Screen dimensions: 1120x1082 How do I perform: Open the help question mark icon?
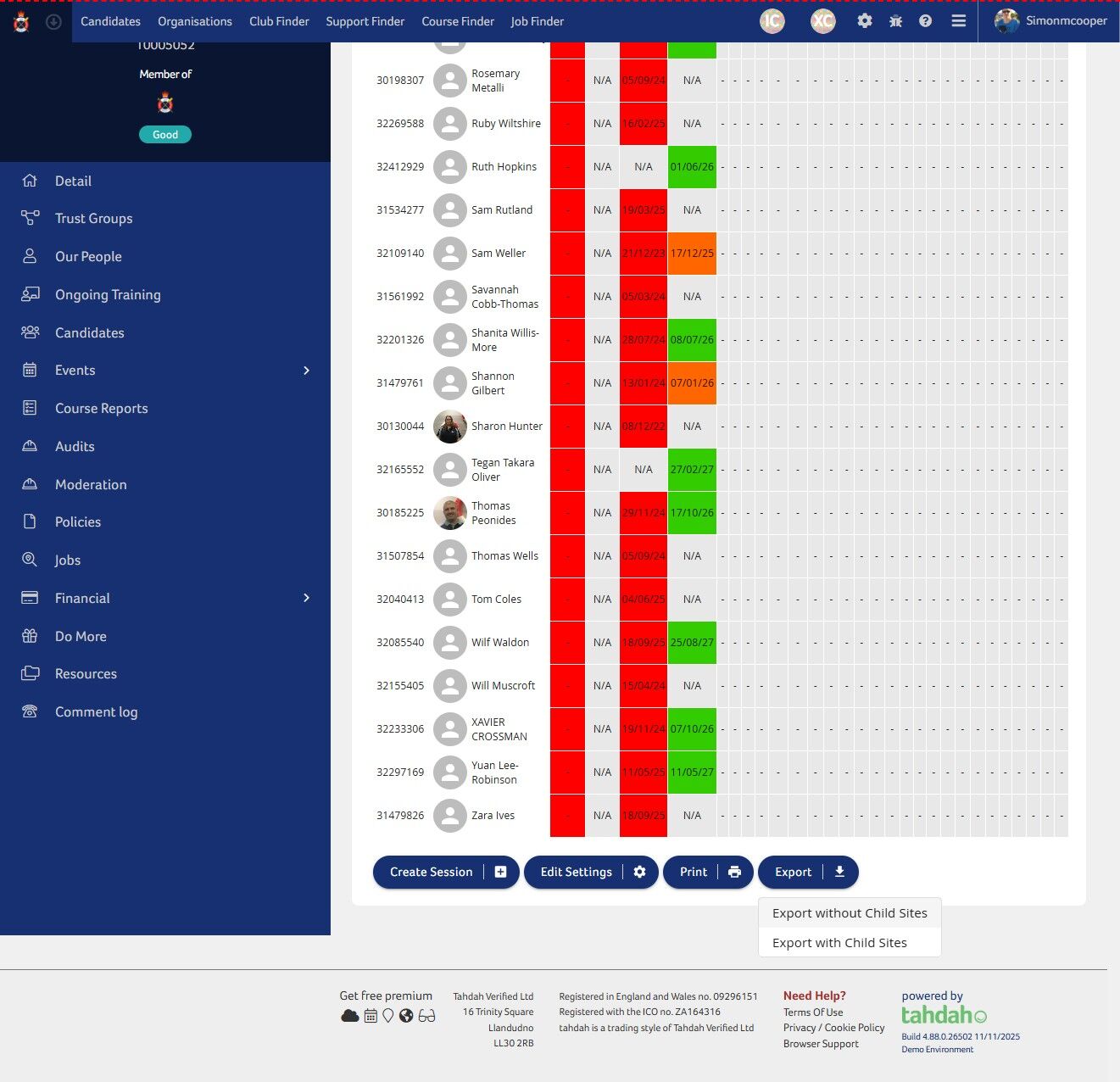coord(926,21)
